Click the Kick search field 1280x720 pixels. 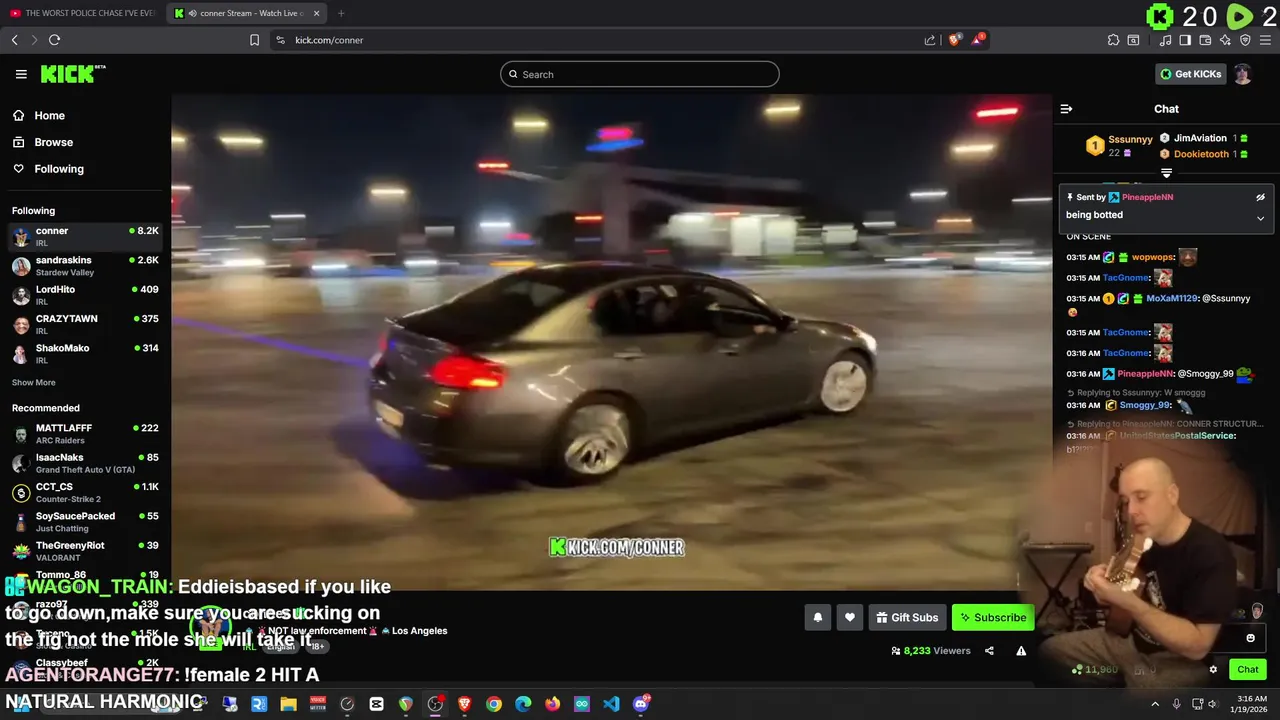[x=640, y=74]
